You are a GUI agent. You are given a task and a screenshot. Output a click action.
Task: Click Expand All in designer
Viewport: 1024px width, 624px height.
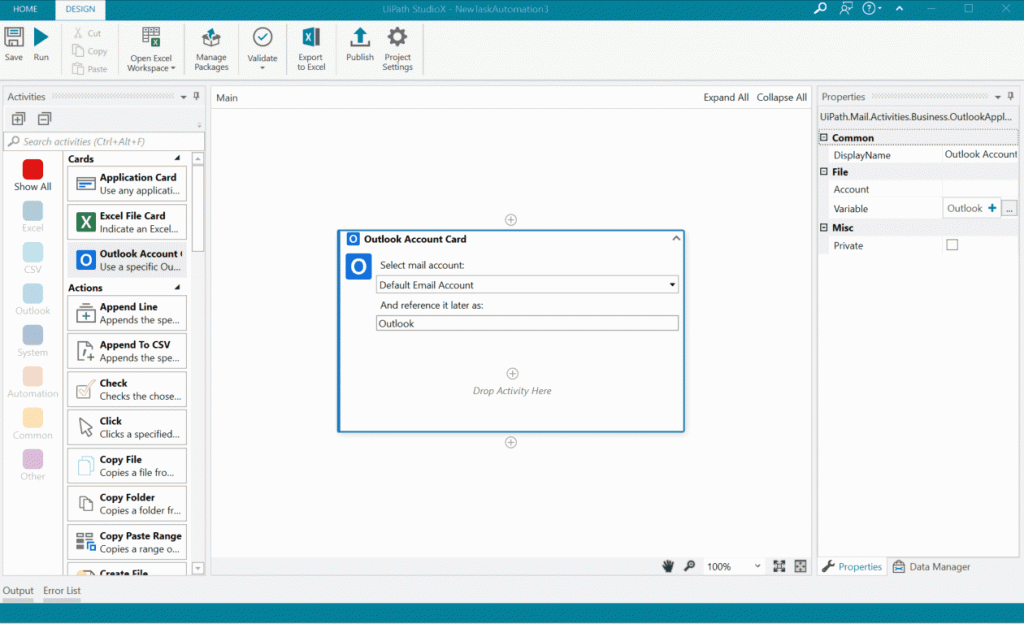[726, 97]
